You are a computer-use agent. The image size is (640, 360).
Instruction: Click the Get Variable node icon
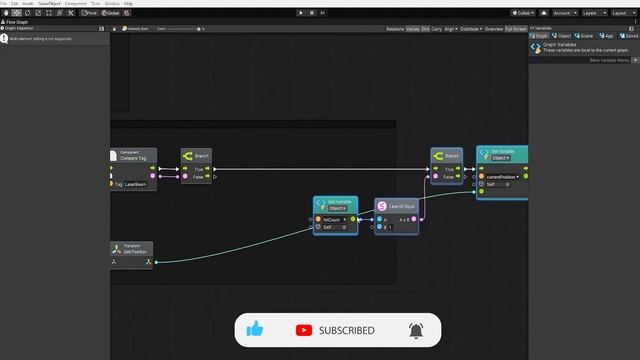[321, 204]
